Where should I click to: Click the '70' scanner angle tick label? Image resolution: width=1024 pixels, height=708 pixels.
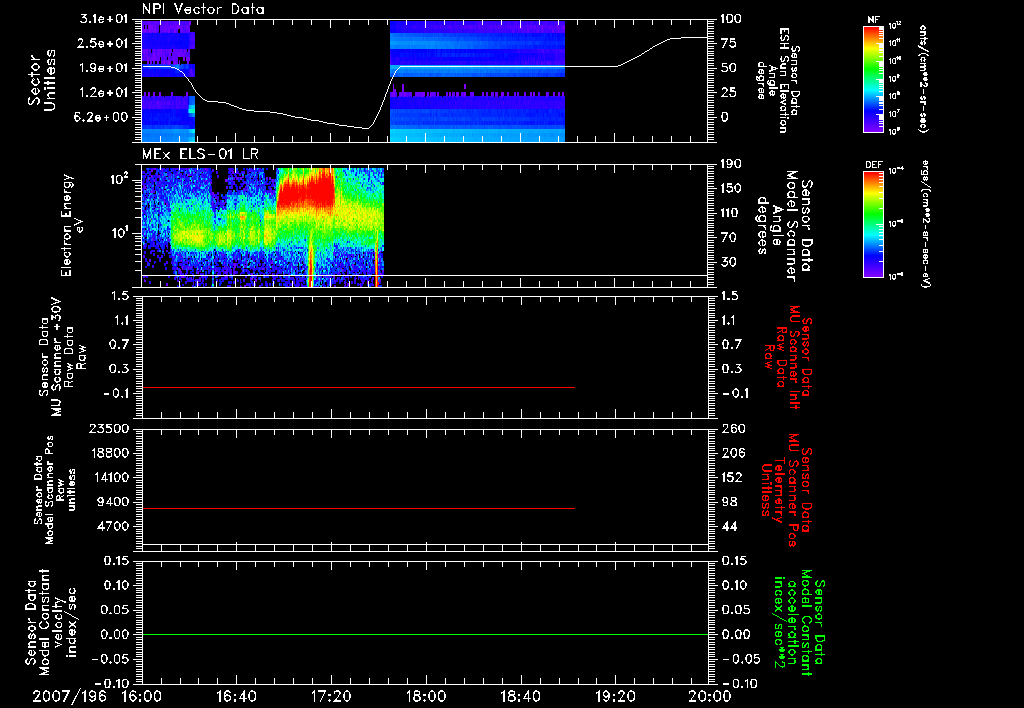pyautogui.click(x=729, y=238)
